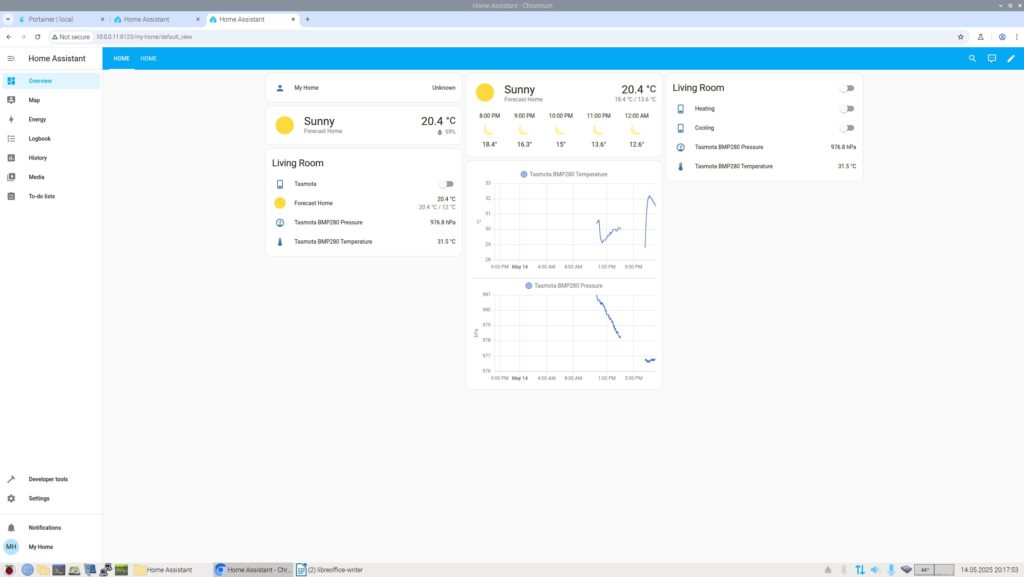Open the Chromium profile icon
Screen dimensions: 1024x577
coord(1002,37)
